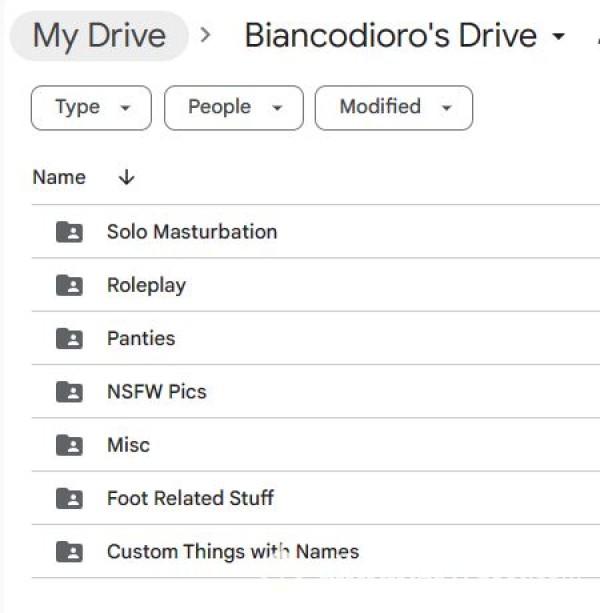
Task: Select the NSFW Pics folder name
Action: [156, 391]
